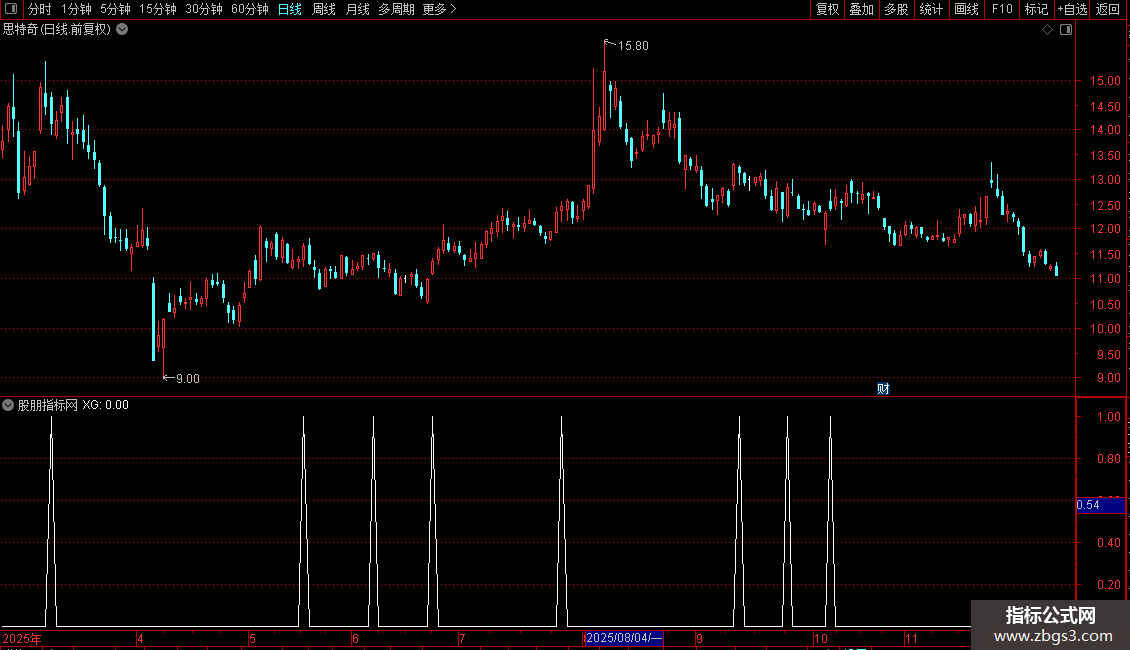
Task: Switch to 月线 monthly chart
Action: (357, 9)
